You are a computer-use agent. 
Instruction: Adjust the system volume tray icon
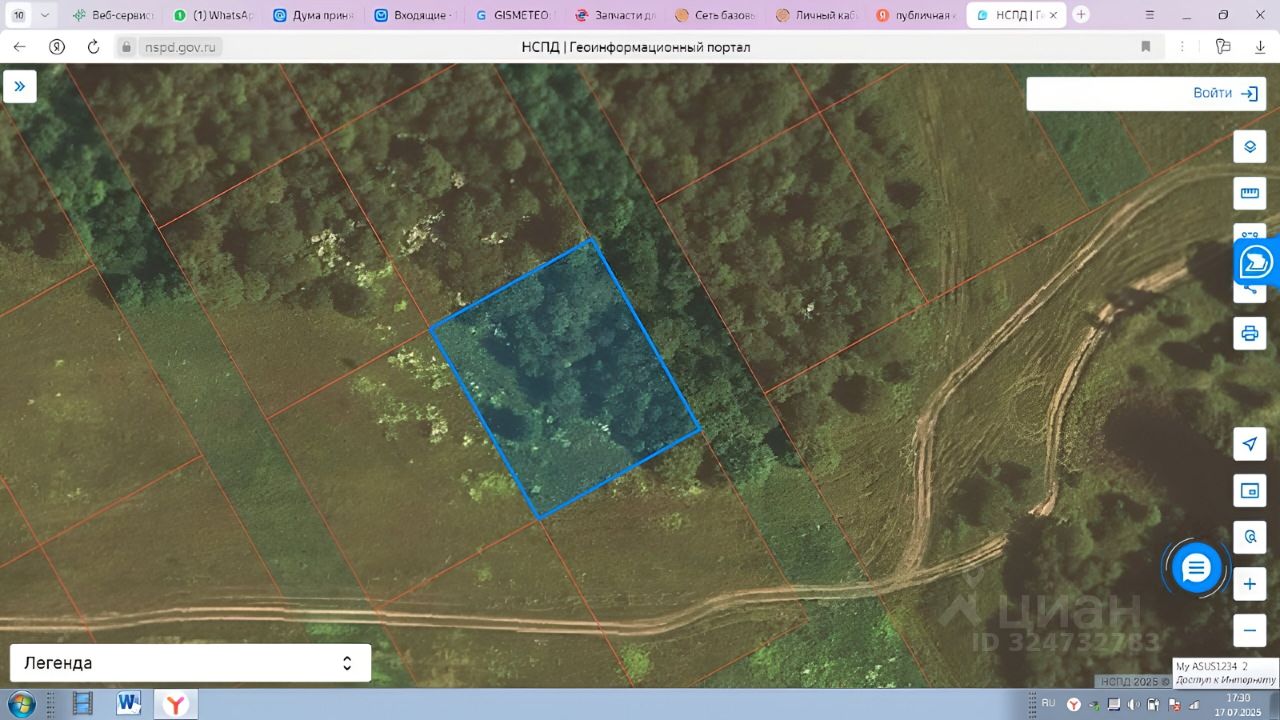pos(1133,705)
